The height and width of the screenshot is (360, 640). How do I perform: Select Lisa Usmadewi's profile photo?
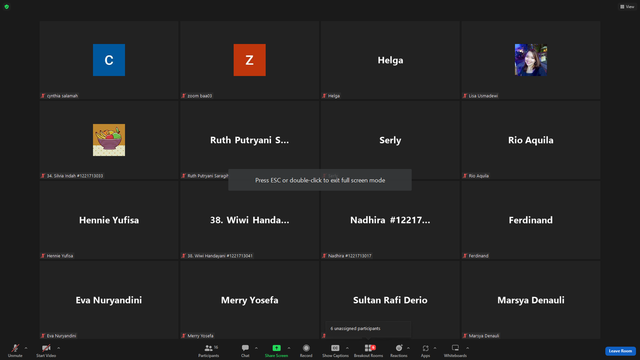tap(531, 60)
